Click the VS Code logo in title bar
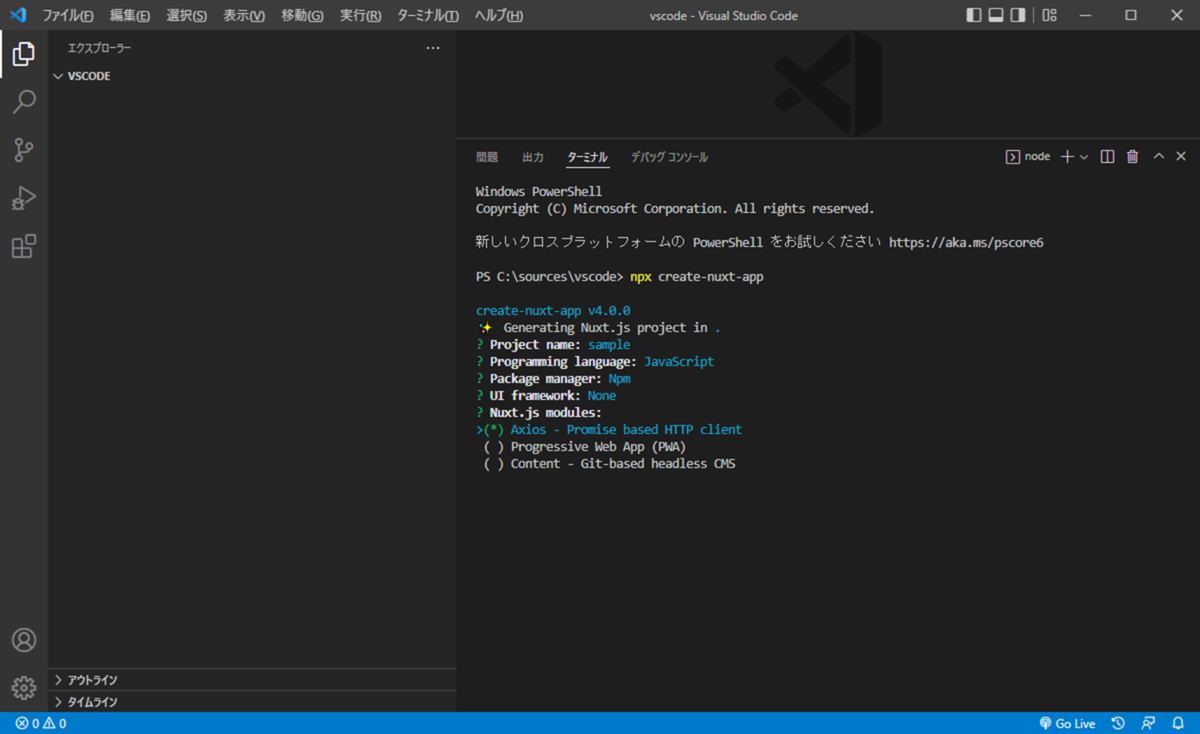This screenshot has width=1200, height=734. pos(18,15)
